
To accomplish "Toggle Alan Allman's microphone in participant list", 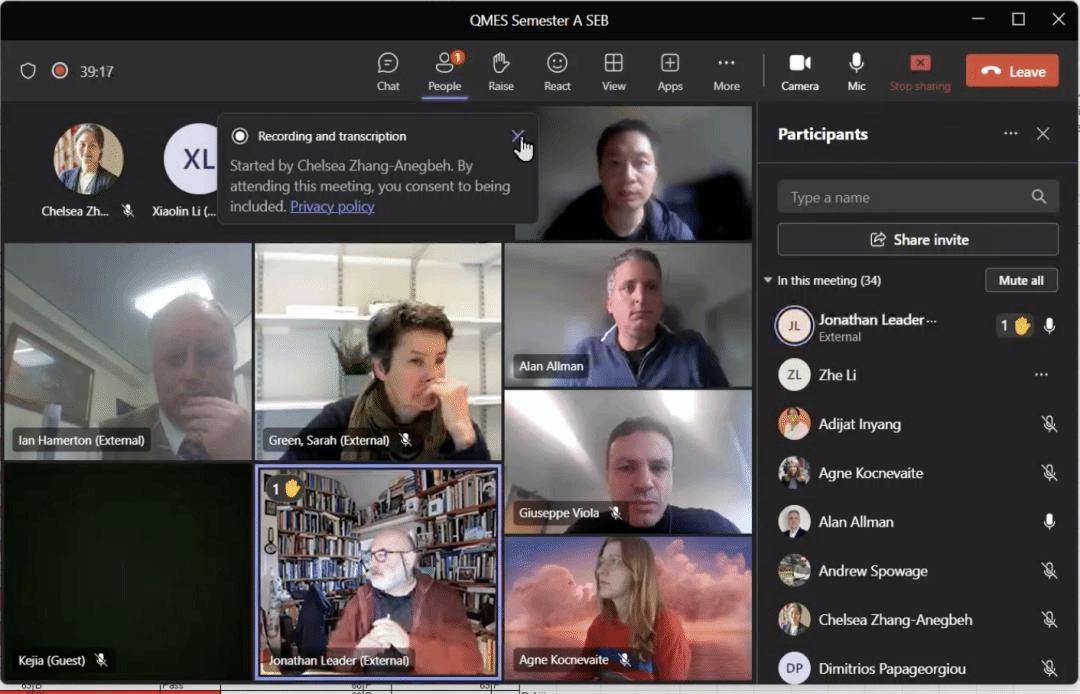I will click(x=1049, y=522).
